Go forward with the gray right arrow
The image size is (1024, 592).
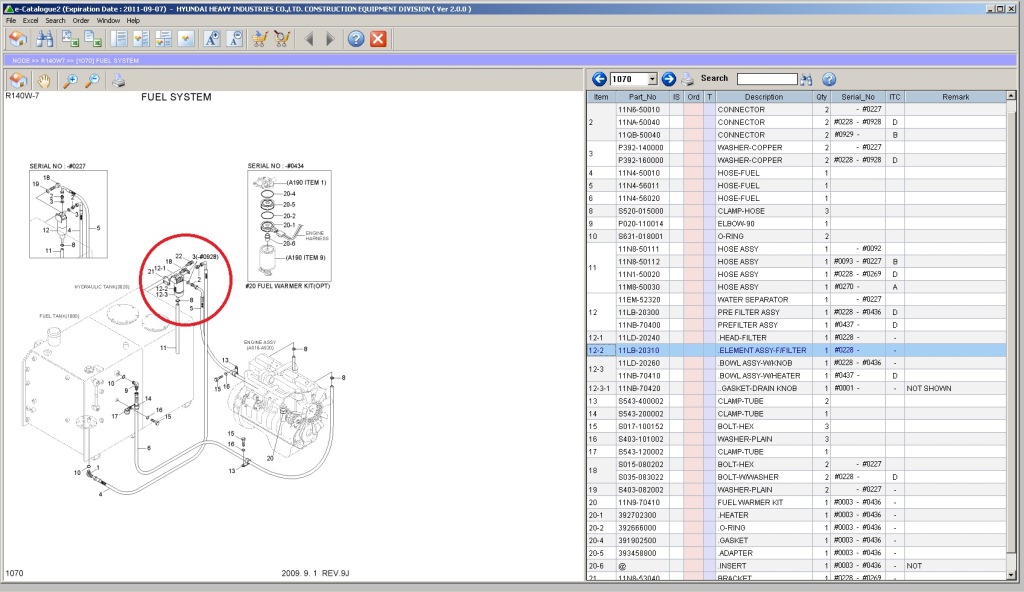coord(330,39)
